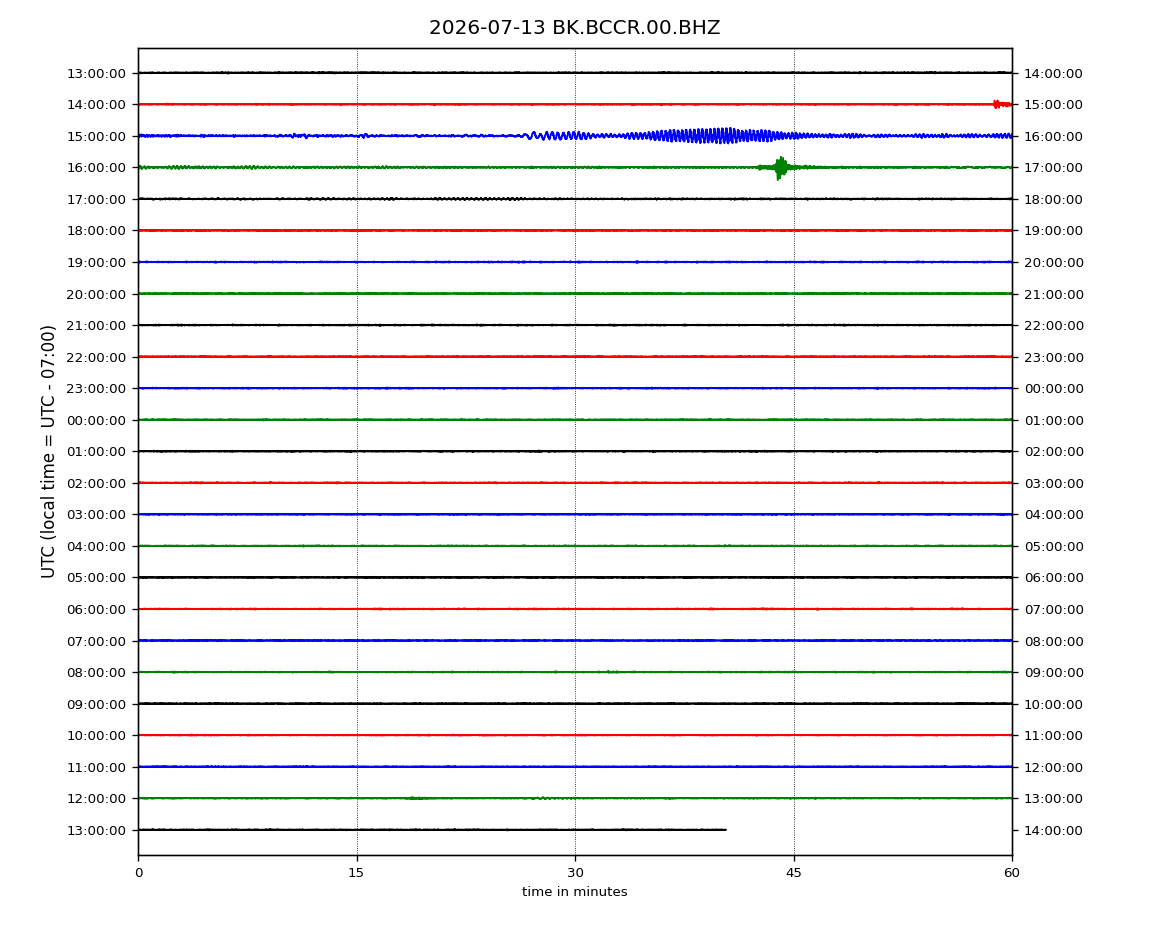Click the 13:00:00 label at top left
Screen dimensions: 1150x950
coord(96,73)
